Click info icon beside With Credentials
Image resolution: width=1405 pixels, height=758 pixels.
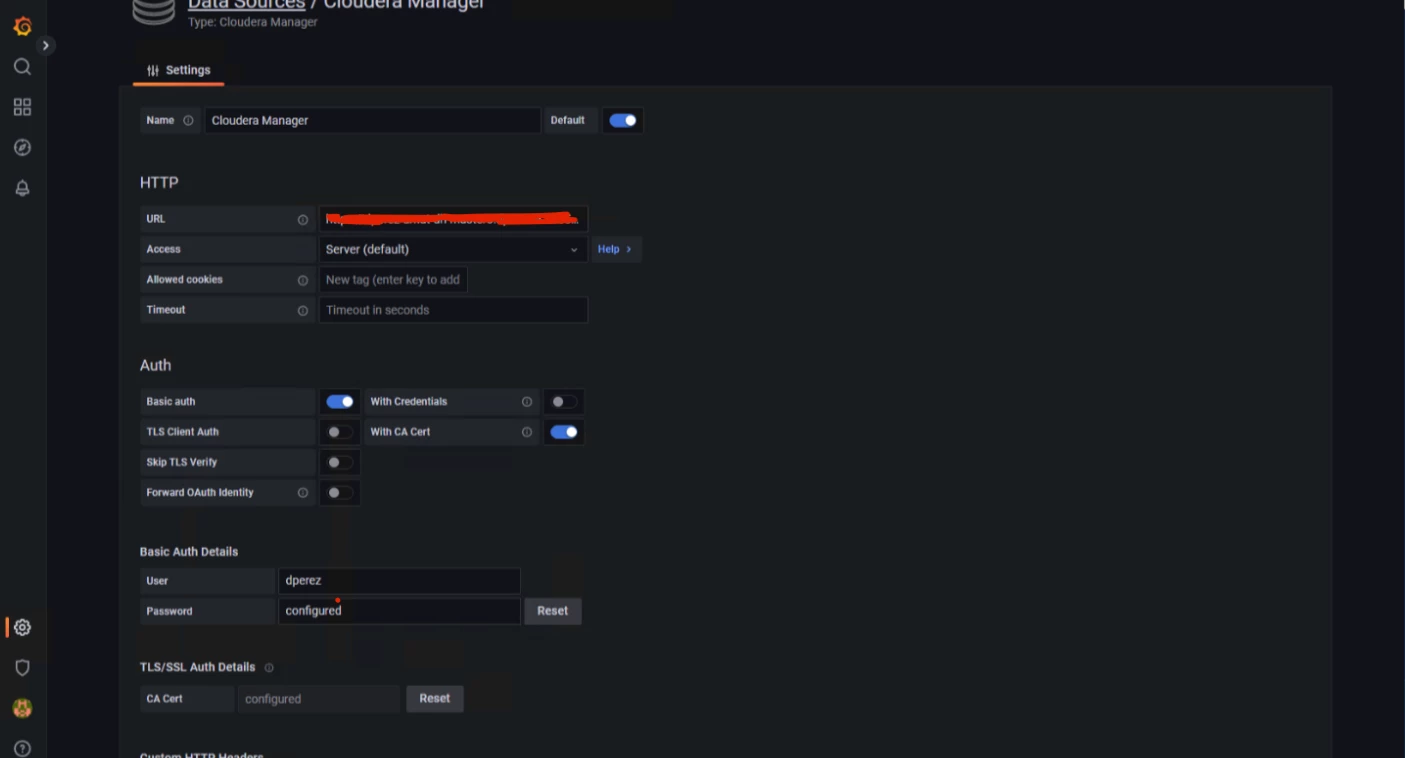coord(527,402)
